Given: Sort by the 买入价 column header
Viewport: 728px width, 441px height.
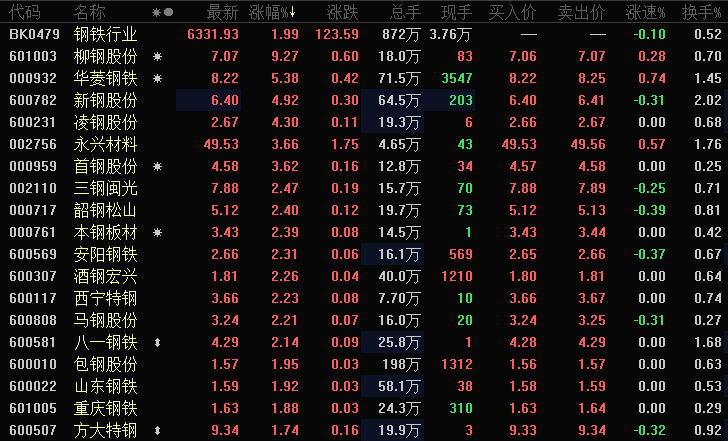Looking at the screenshot, I should coord(513,13).
